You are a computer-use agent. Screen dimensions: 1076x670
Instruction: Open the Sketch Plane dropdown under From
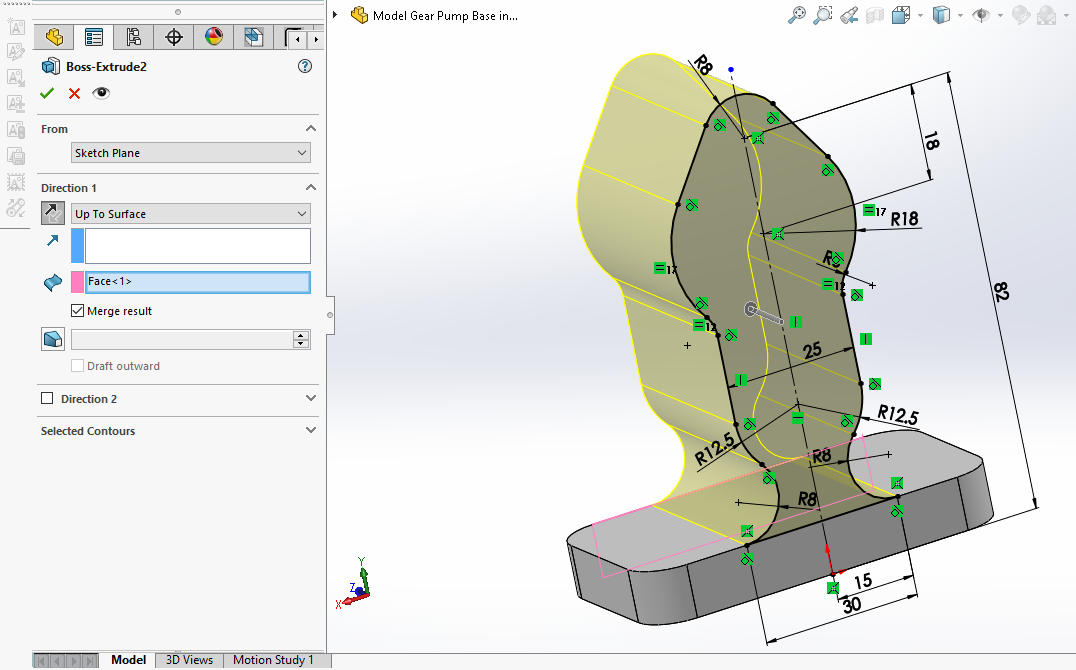[x=191, y=153]
